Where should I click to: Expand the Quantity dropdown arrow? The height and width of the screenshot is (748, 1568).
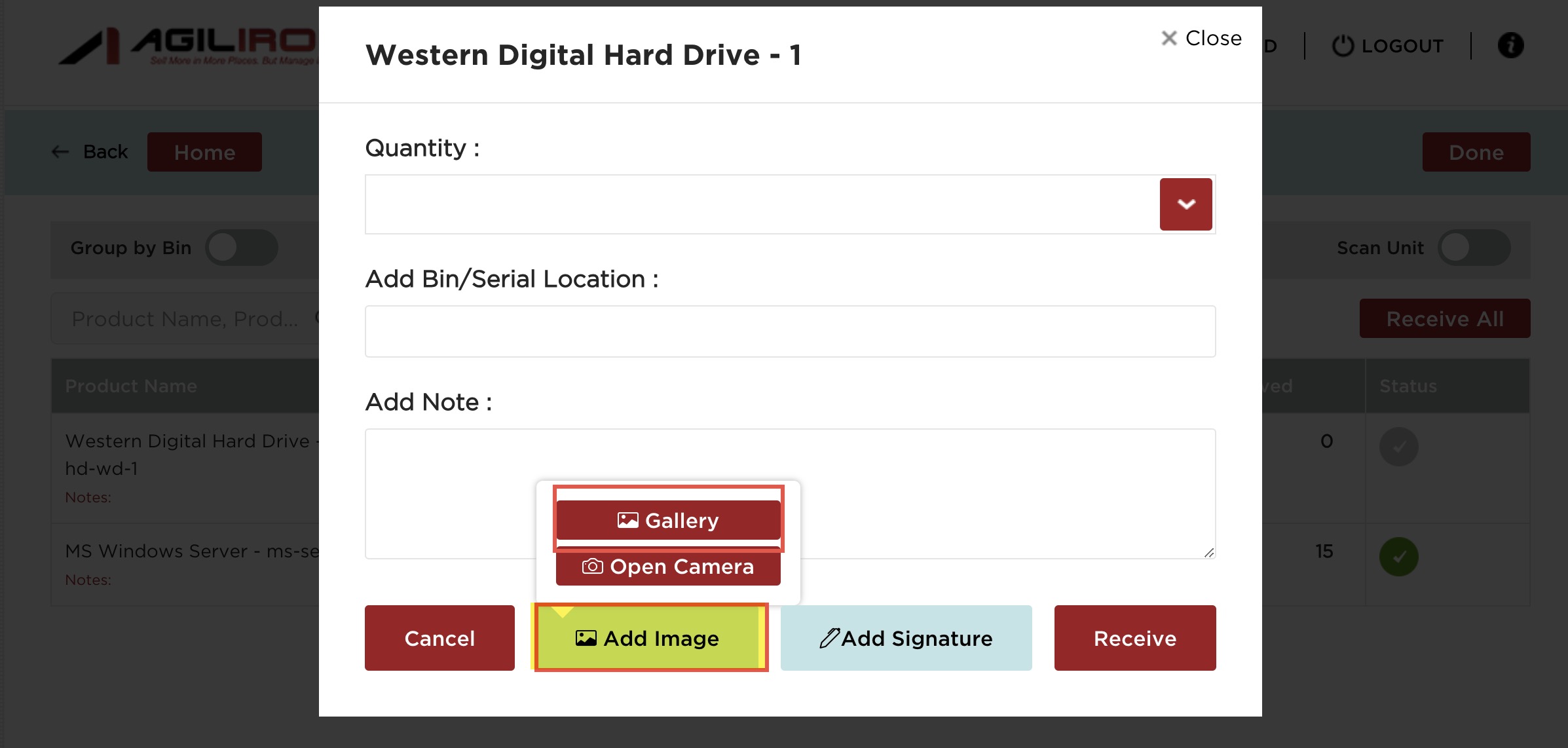pyautogui.click(x=1185, y=204)
